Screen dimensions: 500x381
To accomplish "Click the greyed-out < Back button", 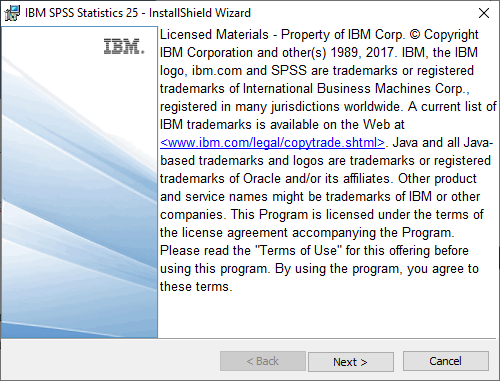I will coord(263,361).
